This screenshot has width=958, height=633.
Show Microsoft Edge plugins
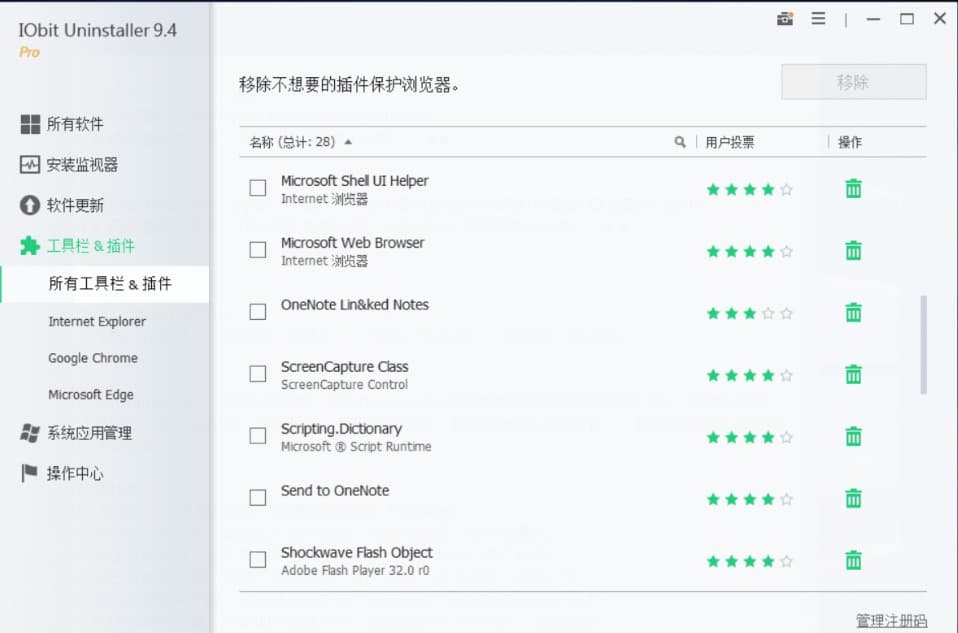(91, 395)
